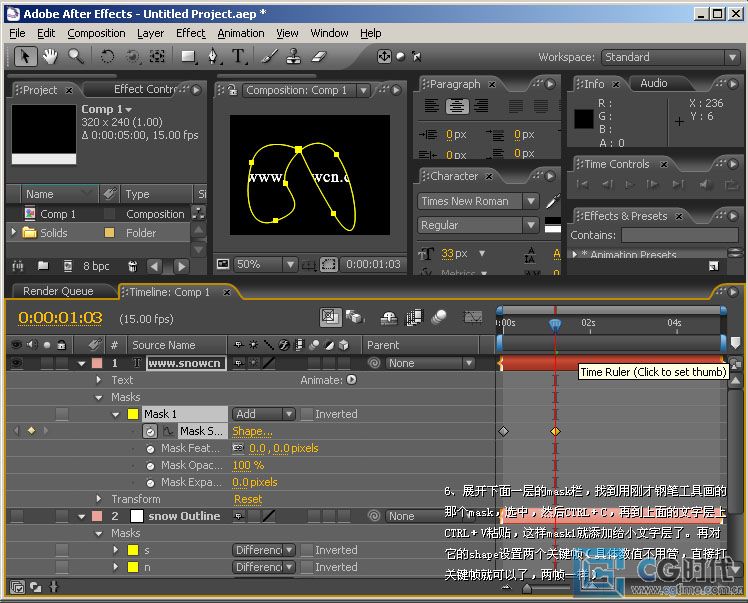Select the Selection arrow tool
The height and width of the screenshot is (603, 748).
point(25,57)
